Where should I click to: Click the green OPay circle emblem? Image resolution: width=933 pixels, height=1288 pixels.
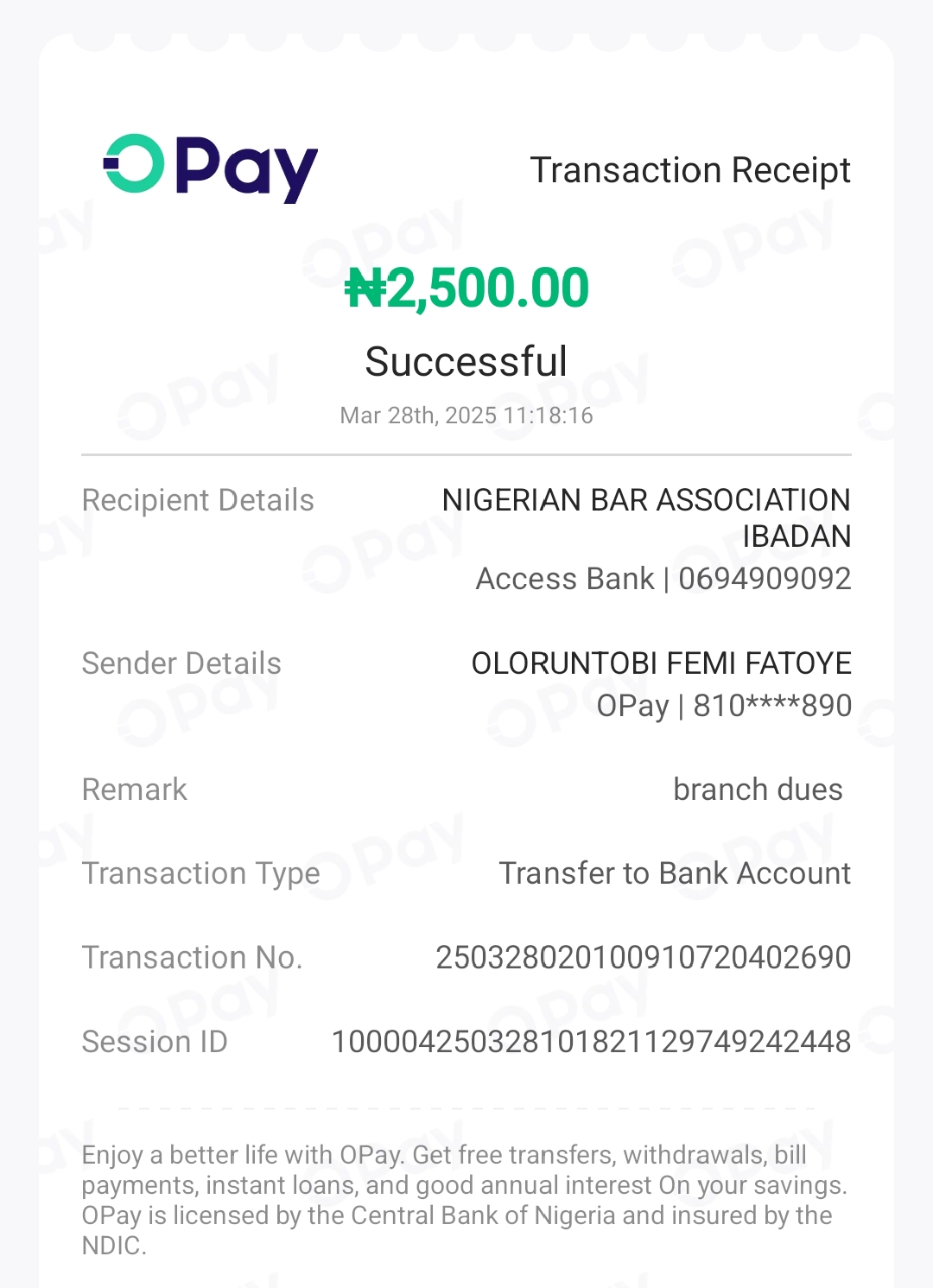134,163
